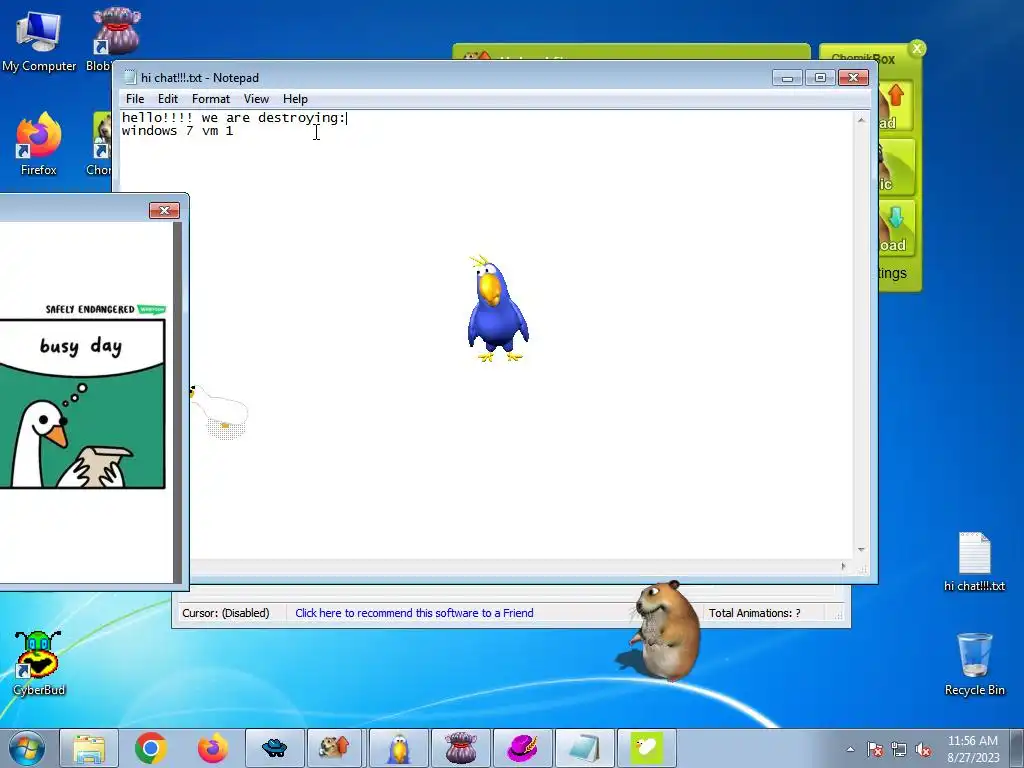The width and height of the screenshot is (1024, 768).
Task: Open the View menu in Notepad
Action: (x=256, y=99)
